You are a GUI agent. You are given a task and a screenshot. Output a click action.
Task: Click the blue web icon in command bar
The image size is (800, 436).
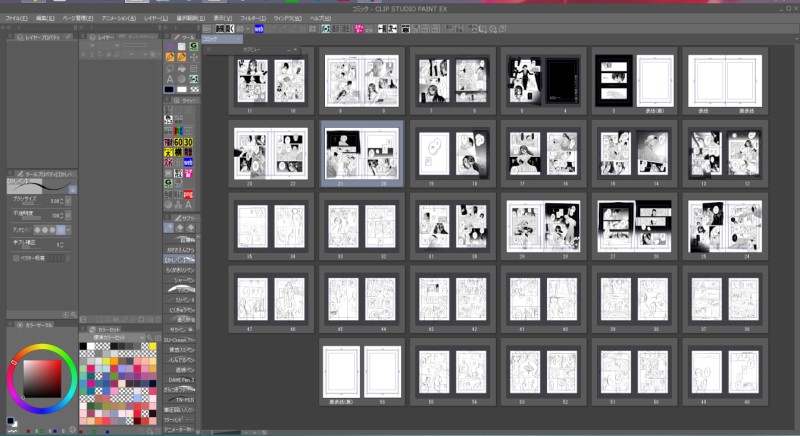(x=259, y=29)
